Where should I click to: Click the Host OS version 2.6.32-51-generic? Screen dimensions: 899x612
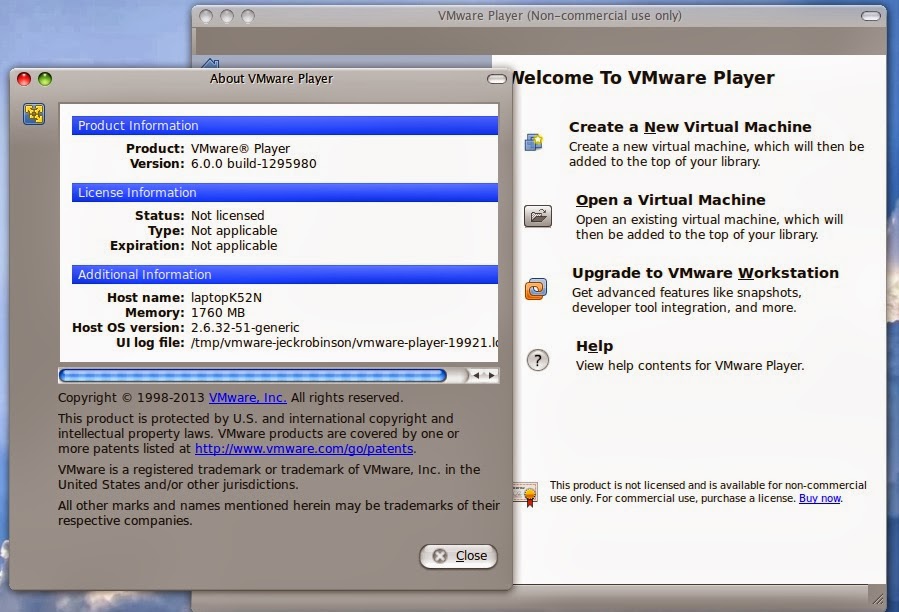(245, 328)
